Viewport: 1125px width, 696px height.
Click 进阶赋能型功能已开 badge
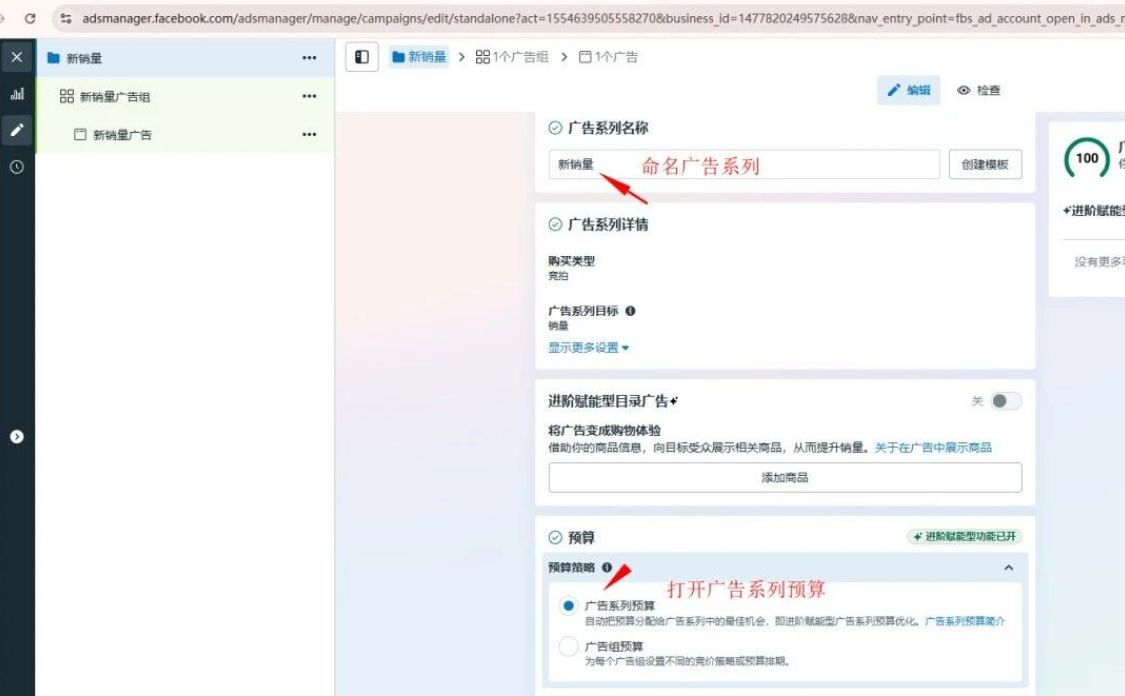point(964,536)
